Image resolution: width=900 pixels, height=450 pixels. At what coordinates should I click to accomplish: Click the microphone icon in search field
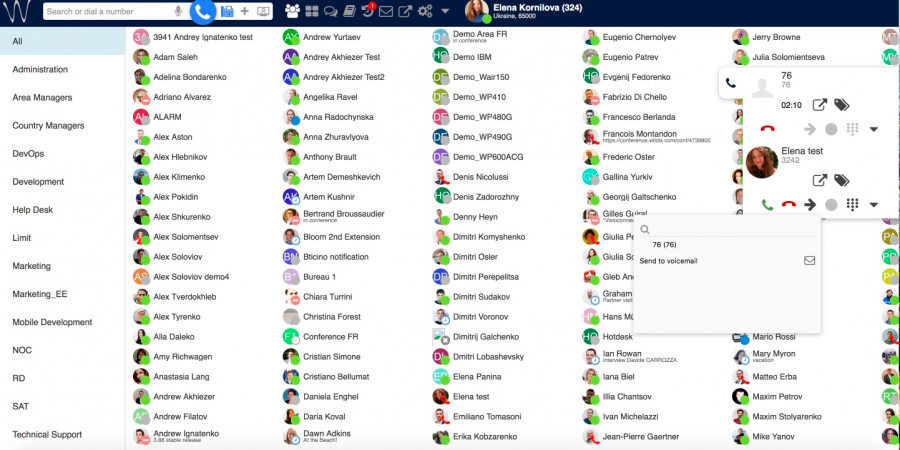pos(178,12)
